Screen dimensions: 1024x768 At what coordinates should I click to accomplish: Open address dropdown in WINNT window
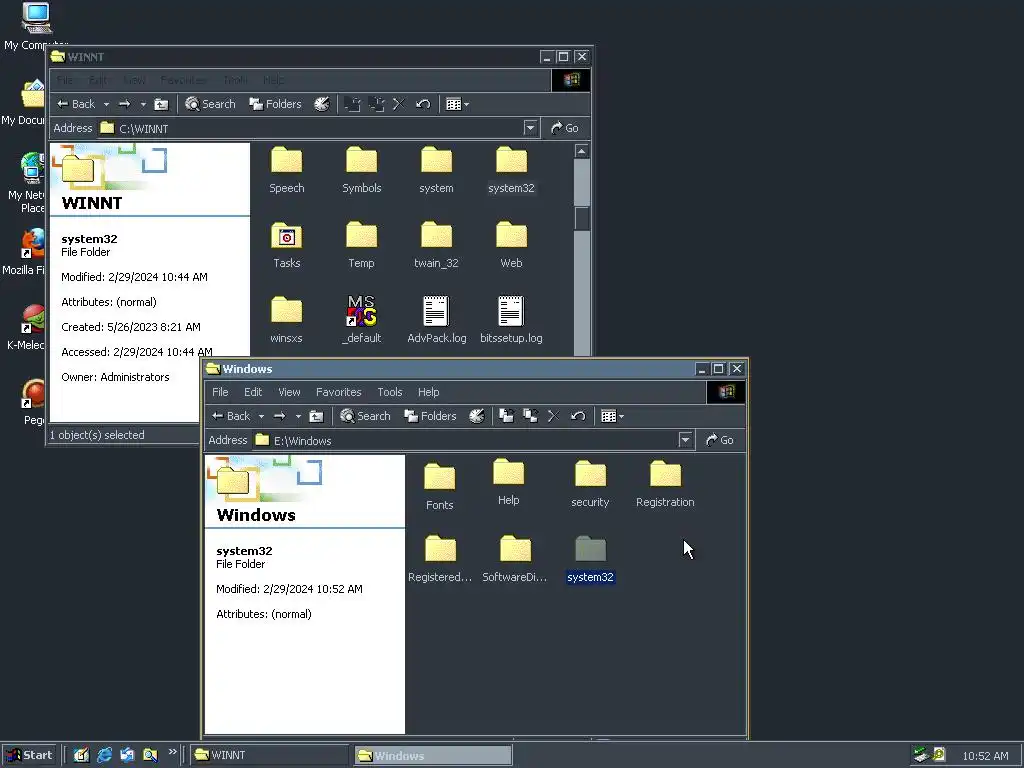coord(530,128)
